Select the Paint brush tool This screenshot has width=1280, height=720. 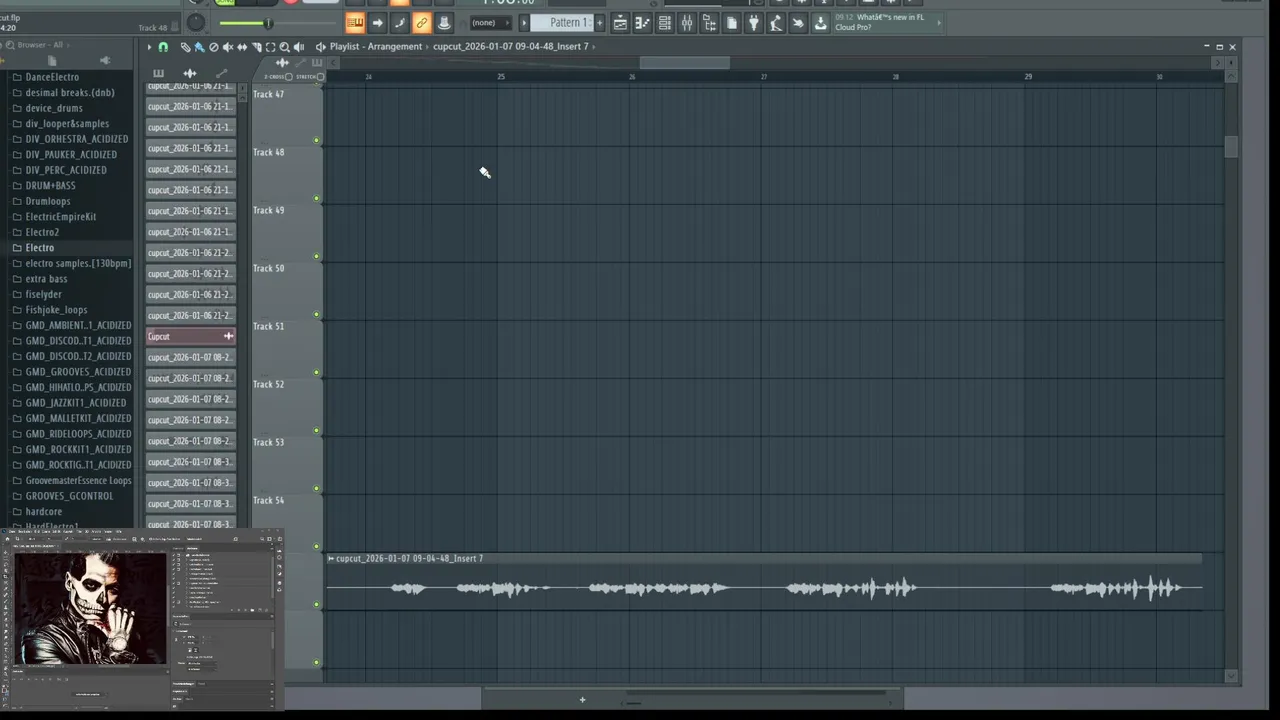199,47
